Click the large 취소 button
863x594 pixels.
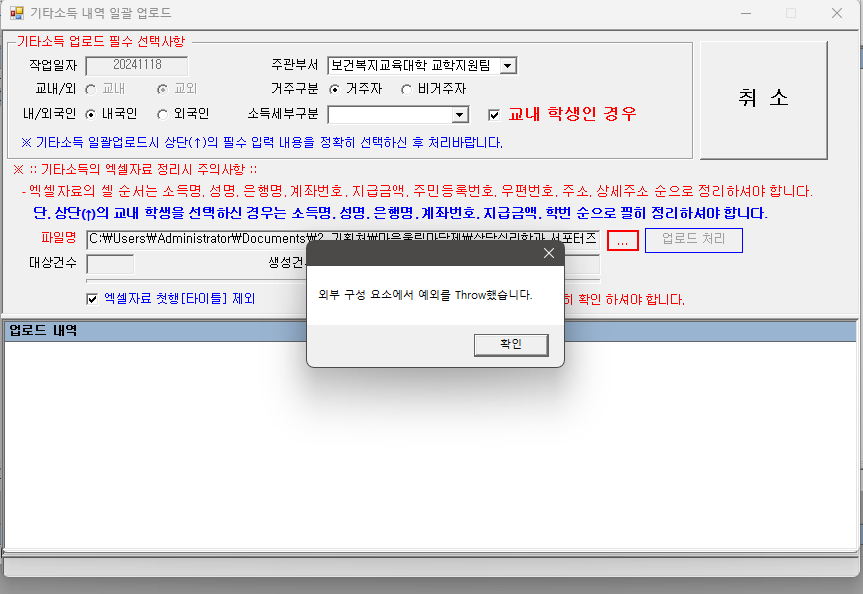(x=763, y=100)
